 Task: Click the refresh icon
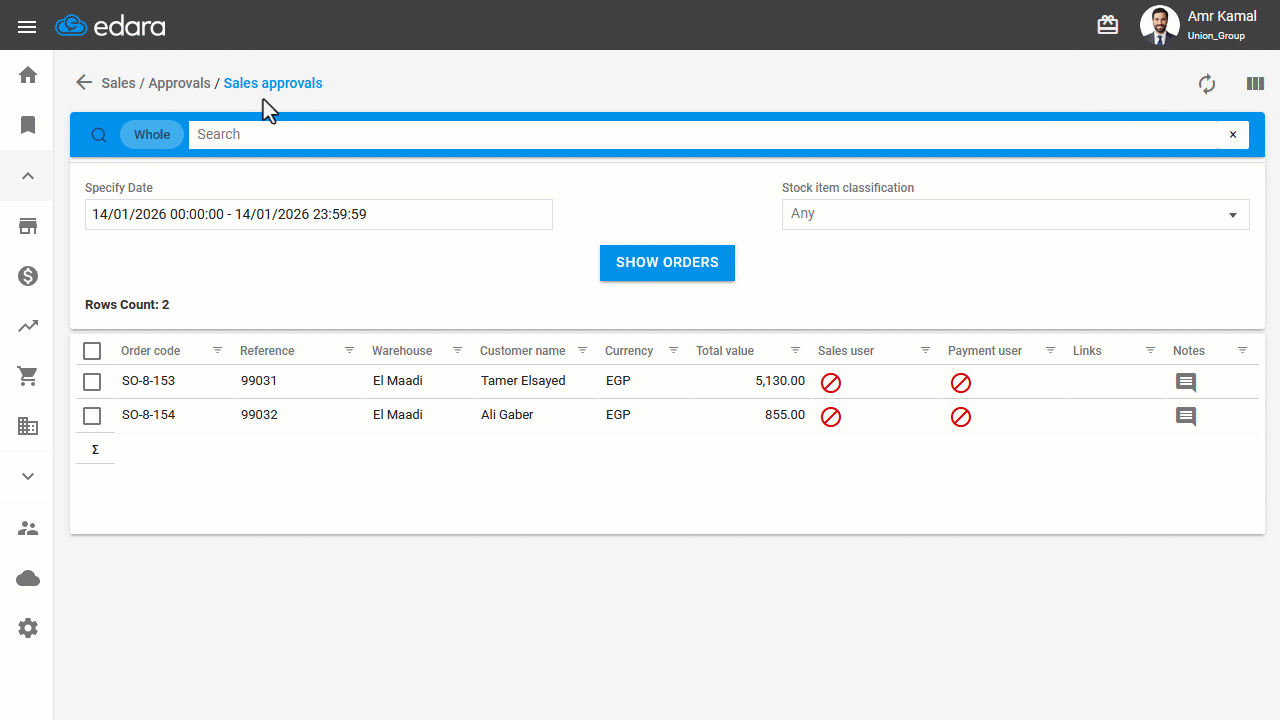tap(1207, 84)
